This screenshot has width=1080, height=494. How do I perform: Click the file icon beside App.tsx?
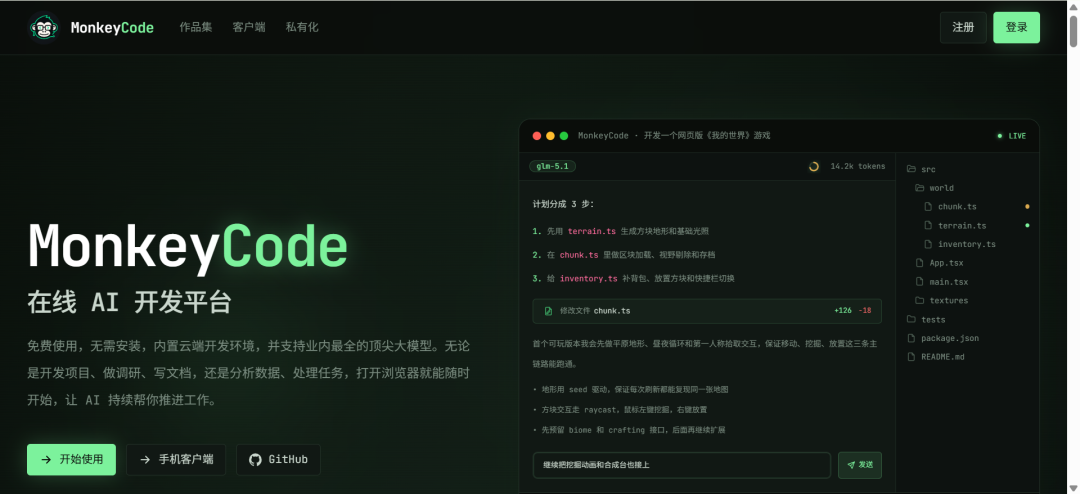(919, 263)
